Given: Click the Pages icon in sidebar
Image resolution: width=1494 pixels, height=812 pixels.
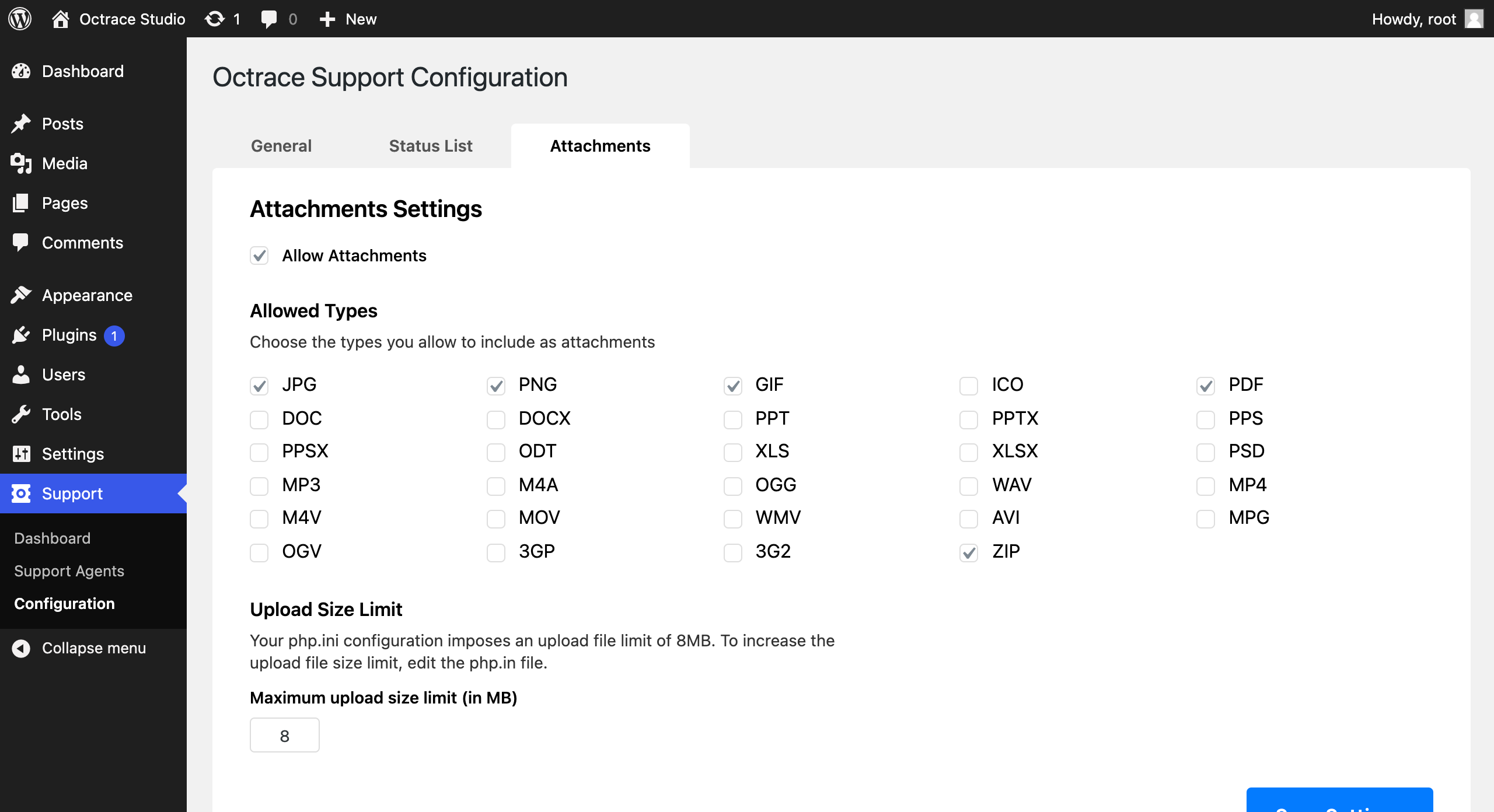Looking at the screenshot, I should (21, 203).
